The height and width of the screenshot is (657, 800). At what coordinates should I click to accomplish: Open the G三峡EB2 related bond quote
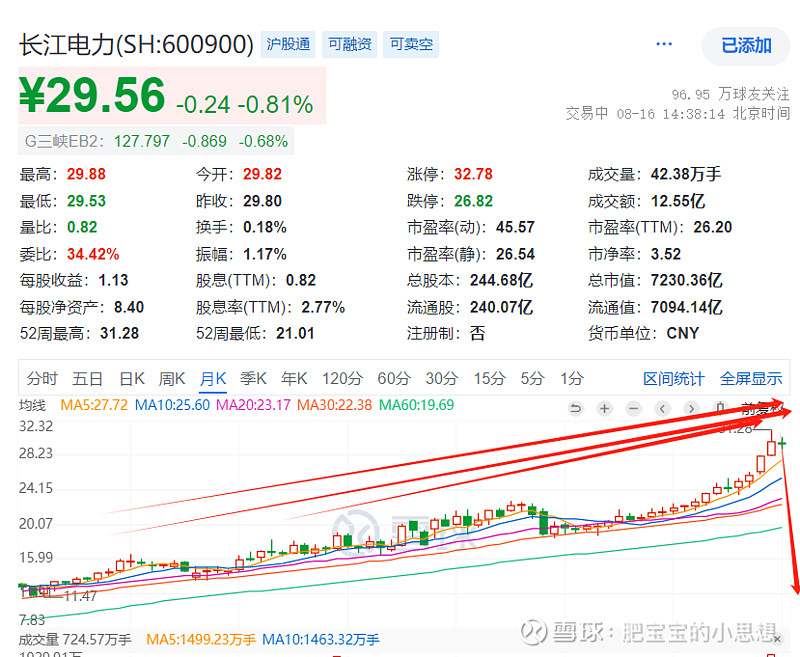coord(156,141)
